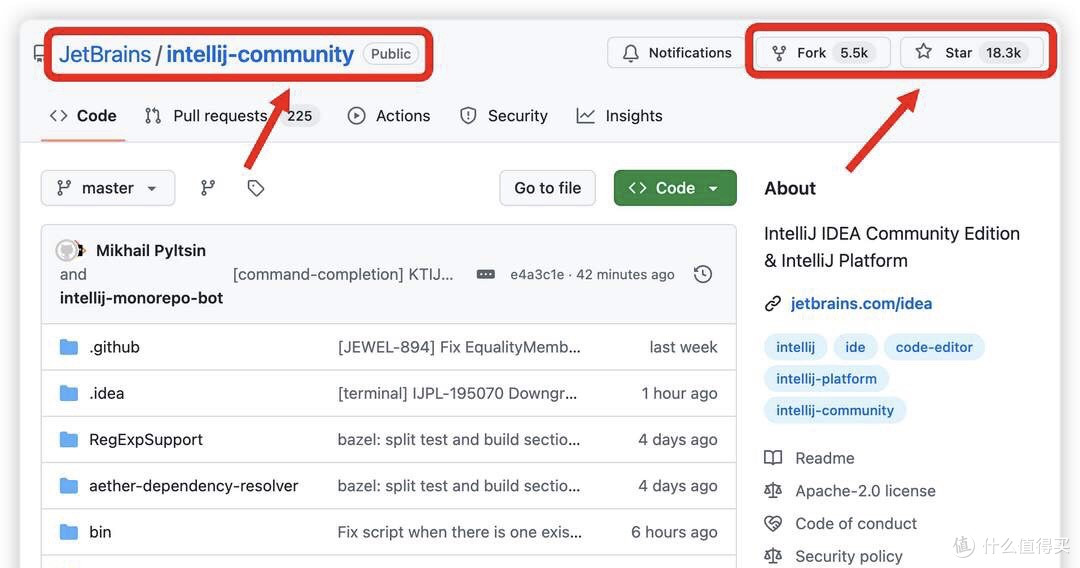Open Apache-2.0 license scale icon link
Image resolution: width=1080 pixels, height=568 pixels.
[773, 491]
